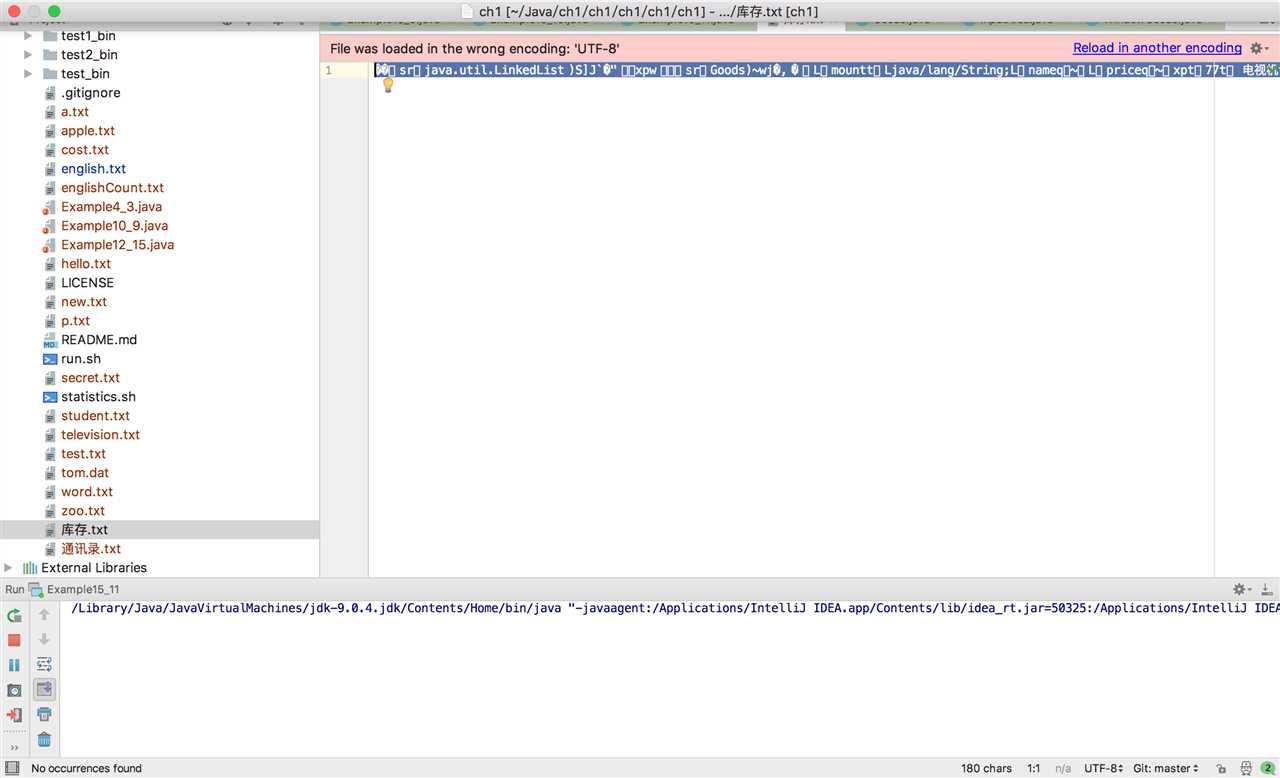The width and height of the screenshot is (1280, 778).
Task: Open student.txt file
Action: click(95, 416)
